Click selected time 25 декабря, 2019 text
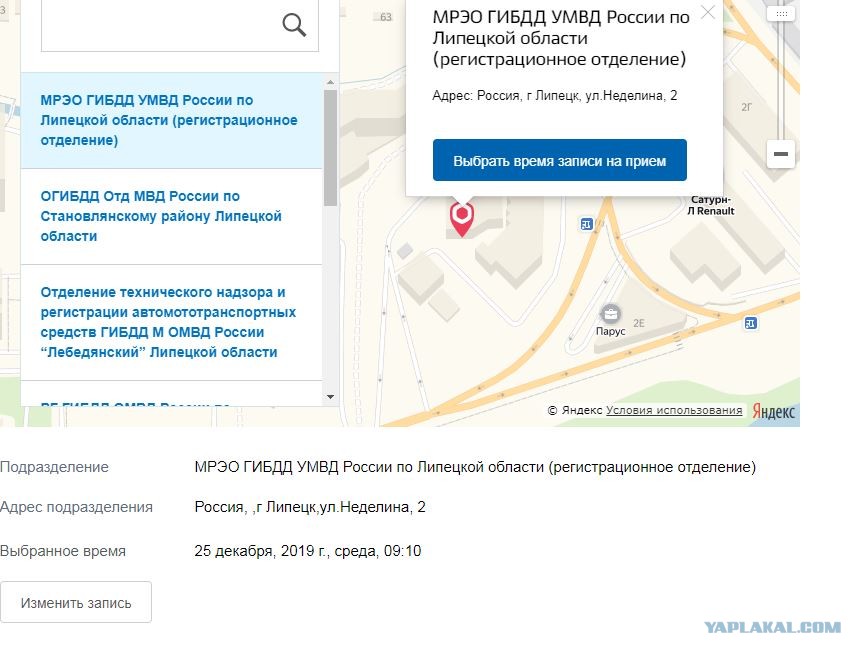The width and height of the screenshot is (867, 657). tap(307, 551)
